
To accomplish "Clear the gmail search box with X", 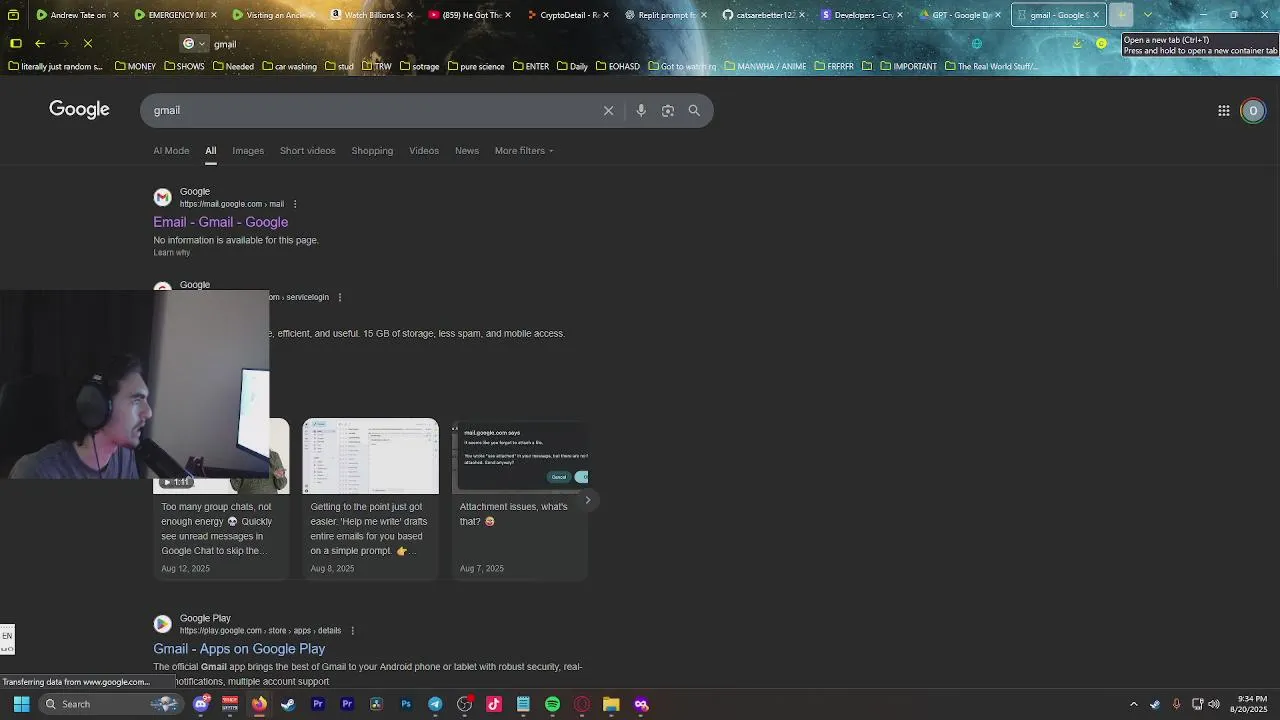I will [608, 111].
